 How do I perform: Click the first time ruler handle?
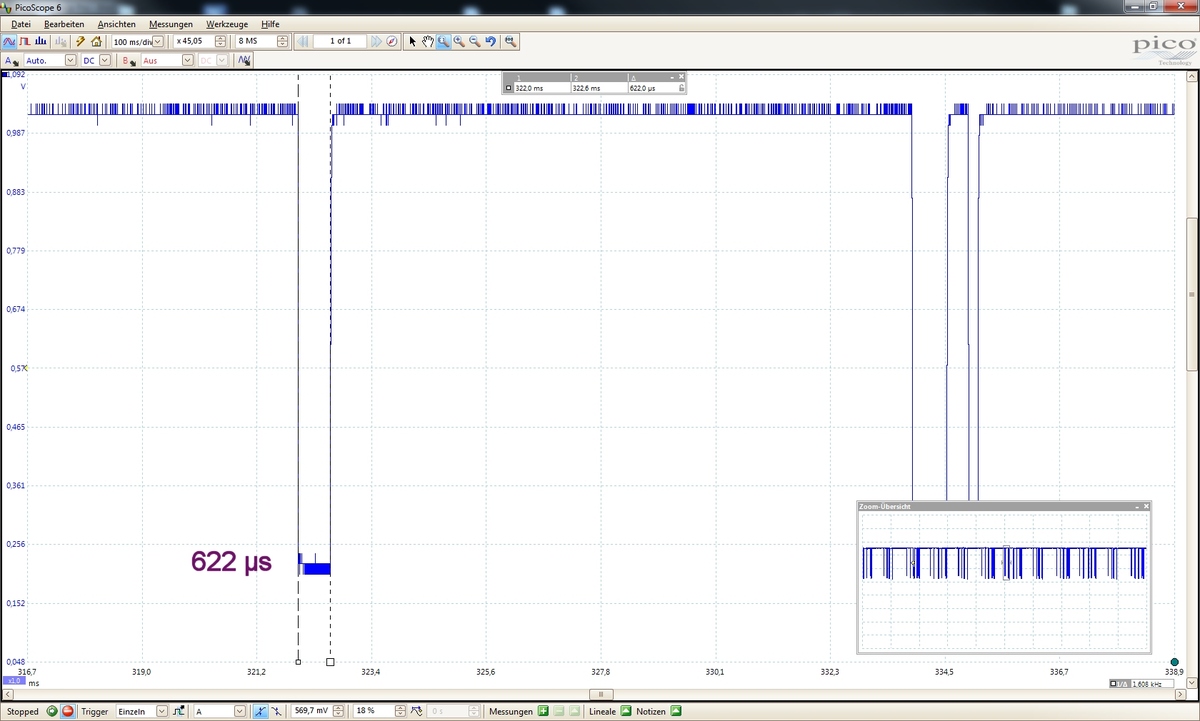298,661
